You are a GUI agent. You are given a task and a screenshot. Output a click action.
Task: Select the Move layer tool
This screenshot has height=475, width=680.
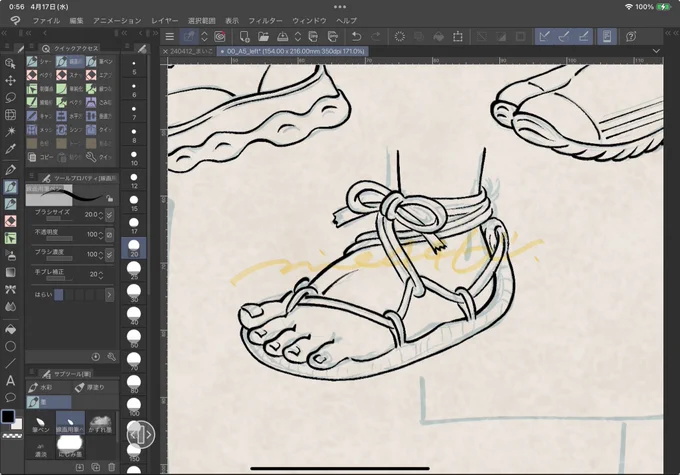10,81
